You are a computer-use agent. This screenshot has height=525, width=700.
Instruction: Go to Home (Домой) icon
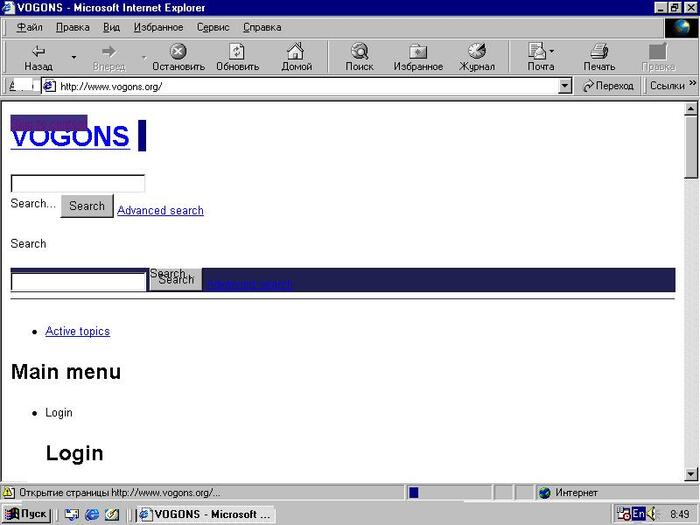point(296,51)
